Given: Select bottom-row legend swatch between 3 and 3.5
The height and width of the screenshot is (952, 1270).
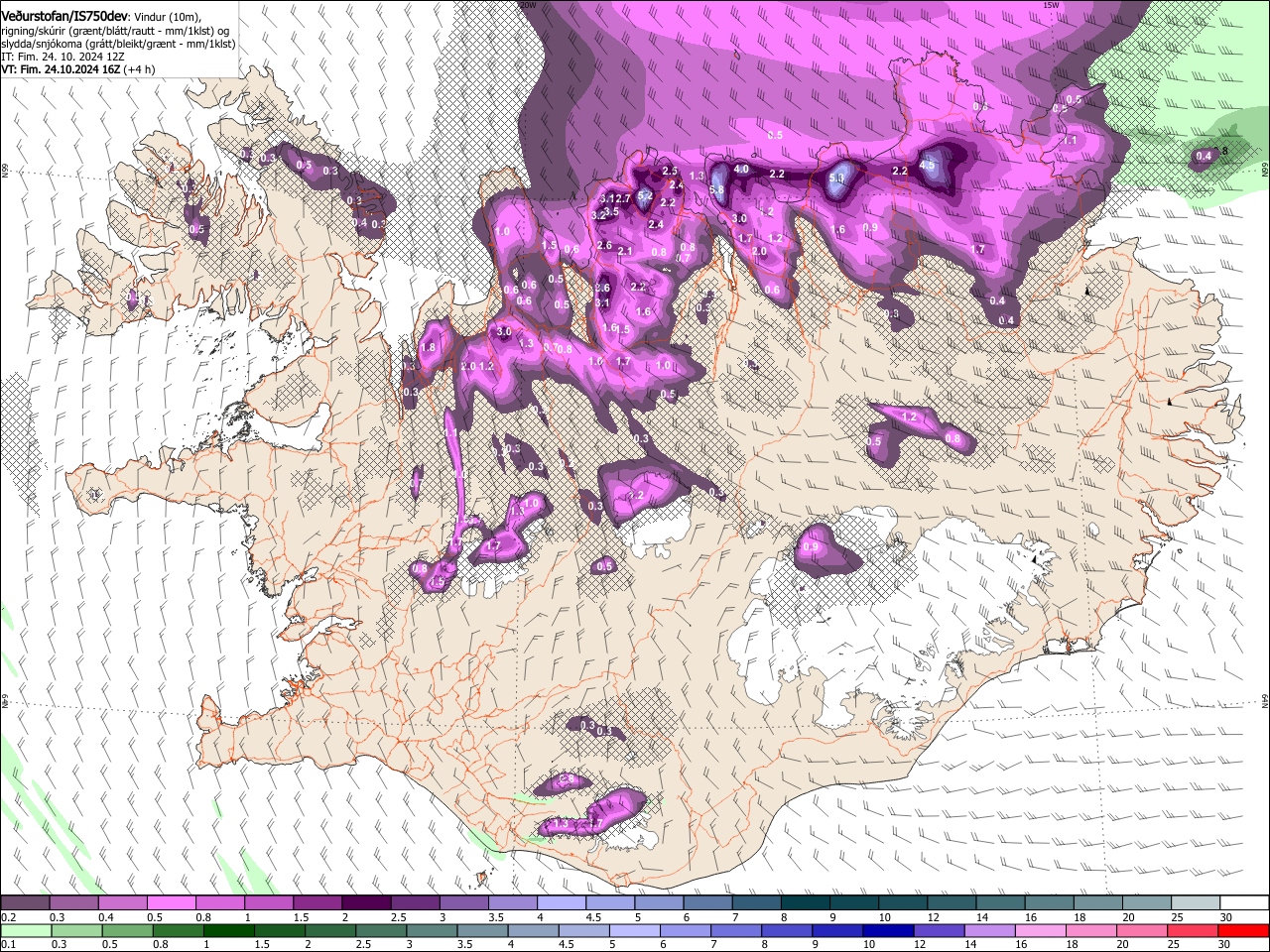Looking at the screenshot, I should (433, 930).
